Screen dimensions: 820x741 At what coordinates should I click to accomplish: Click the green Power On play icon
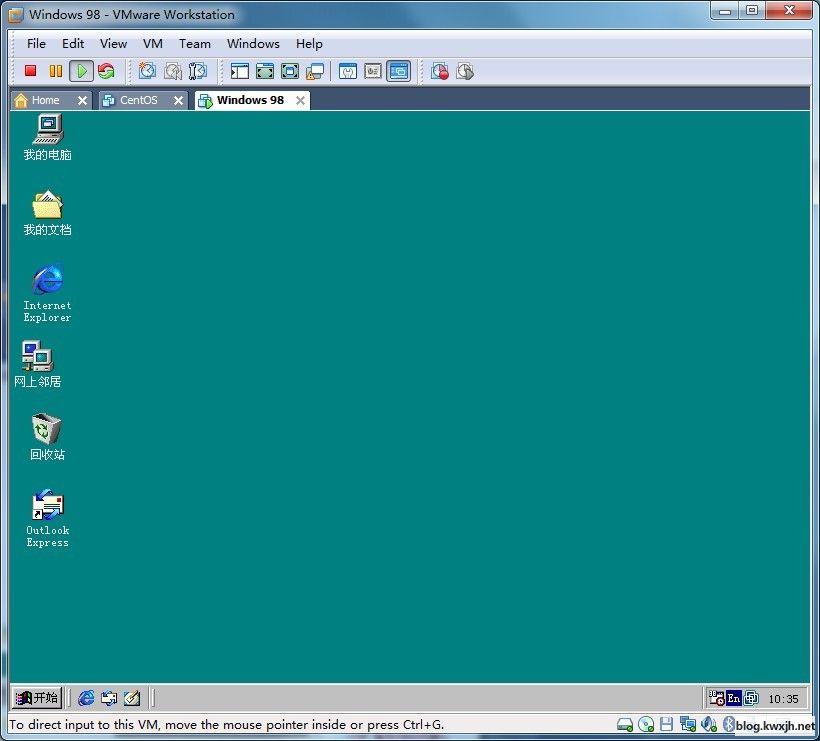click(x=81, y=71)
